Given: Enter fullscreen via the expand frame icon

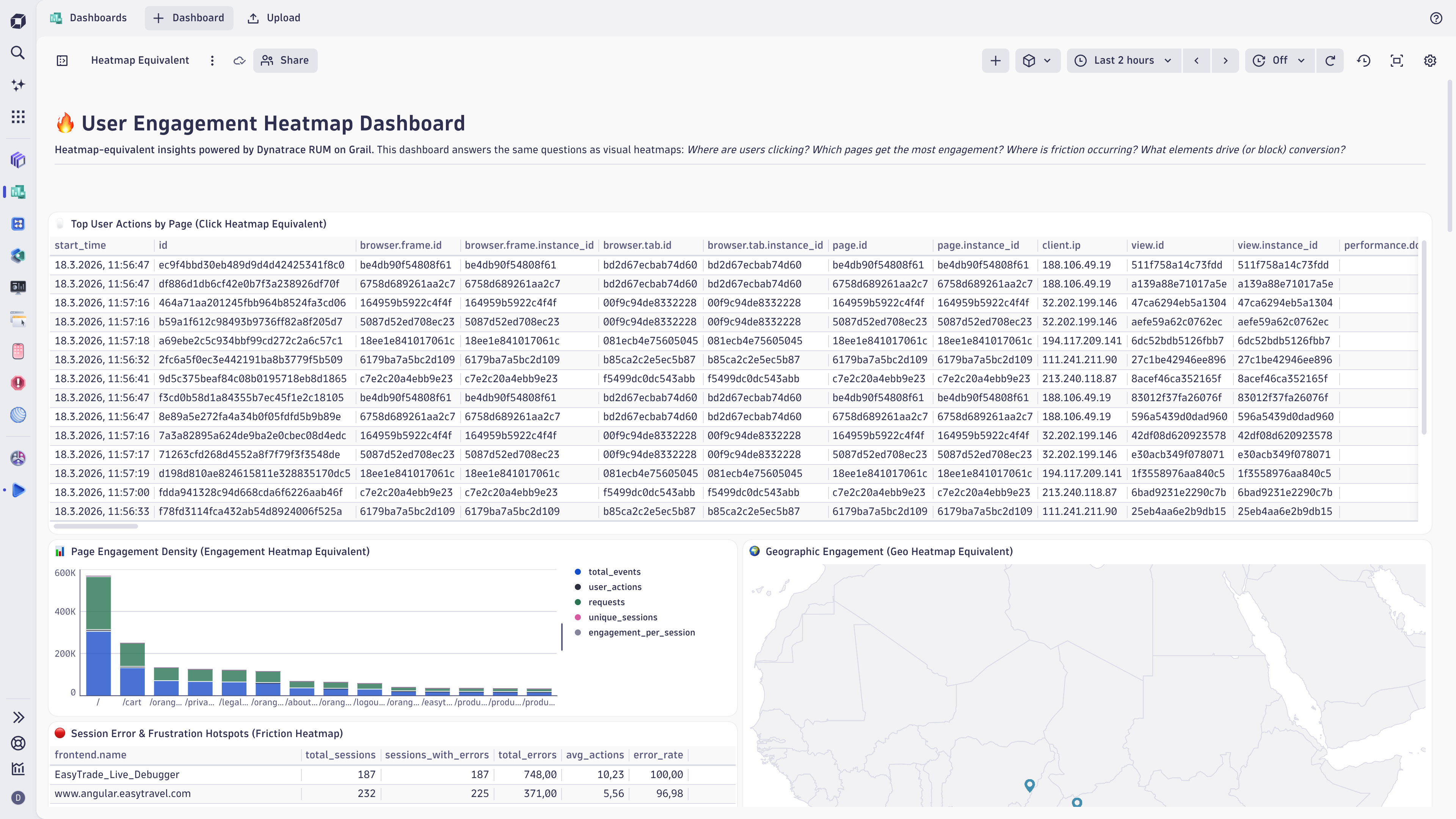Looking at the screenshot, I should pyautogui.click(x=1397, y=61).
